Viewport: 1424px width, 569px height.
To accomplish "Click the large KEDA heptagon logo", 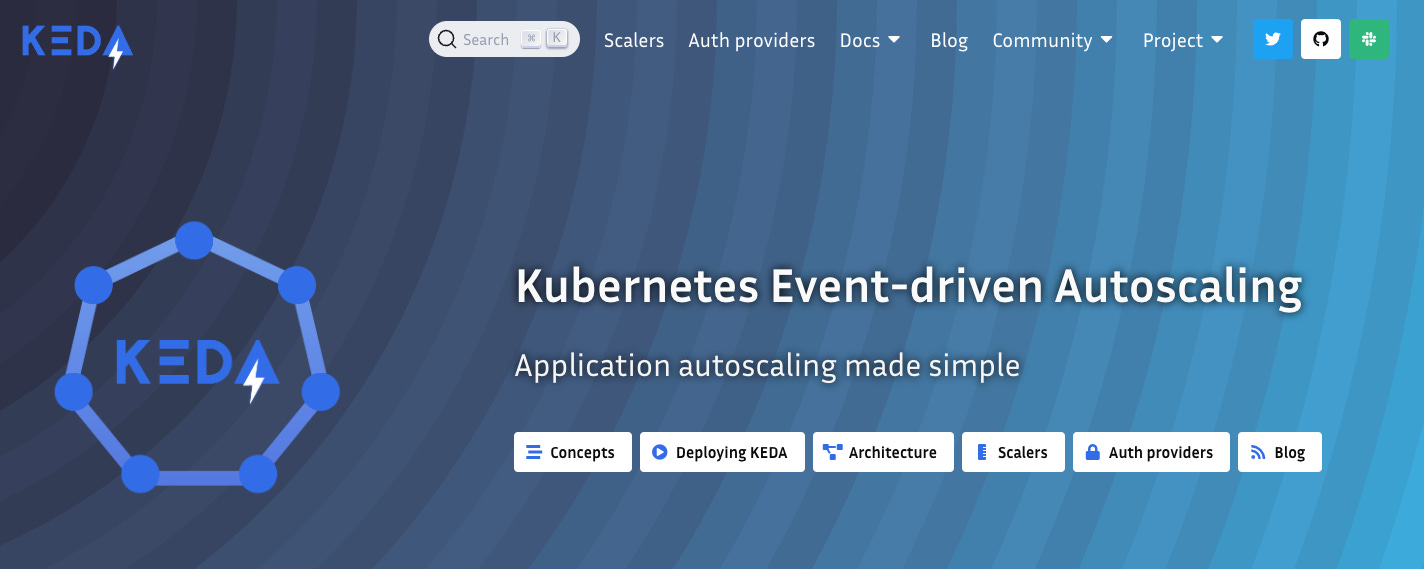I will tap(197, 357).
